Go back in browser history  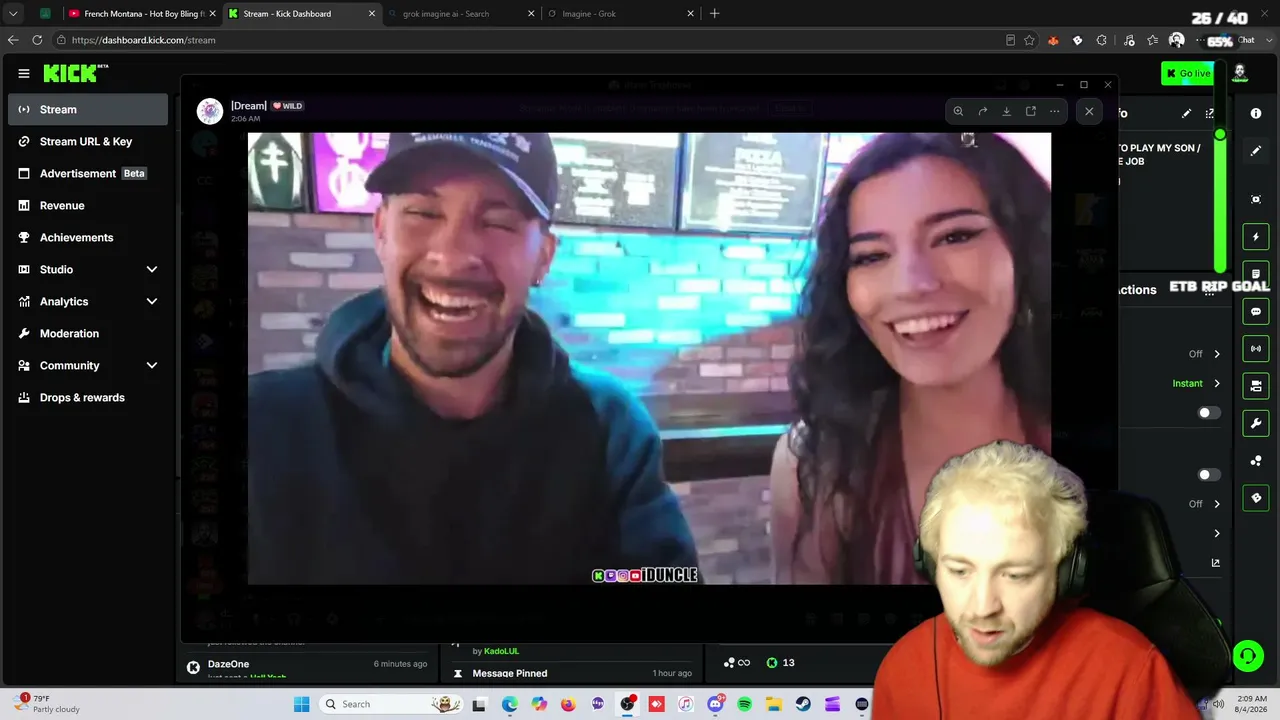click(13, 40)
